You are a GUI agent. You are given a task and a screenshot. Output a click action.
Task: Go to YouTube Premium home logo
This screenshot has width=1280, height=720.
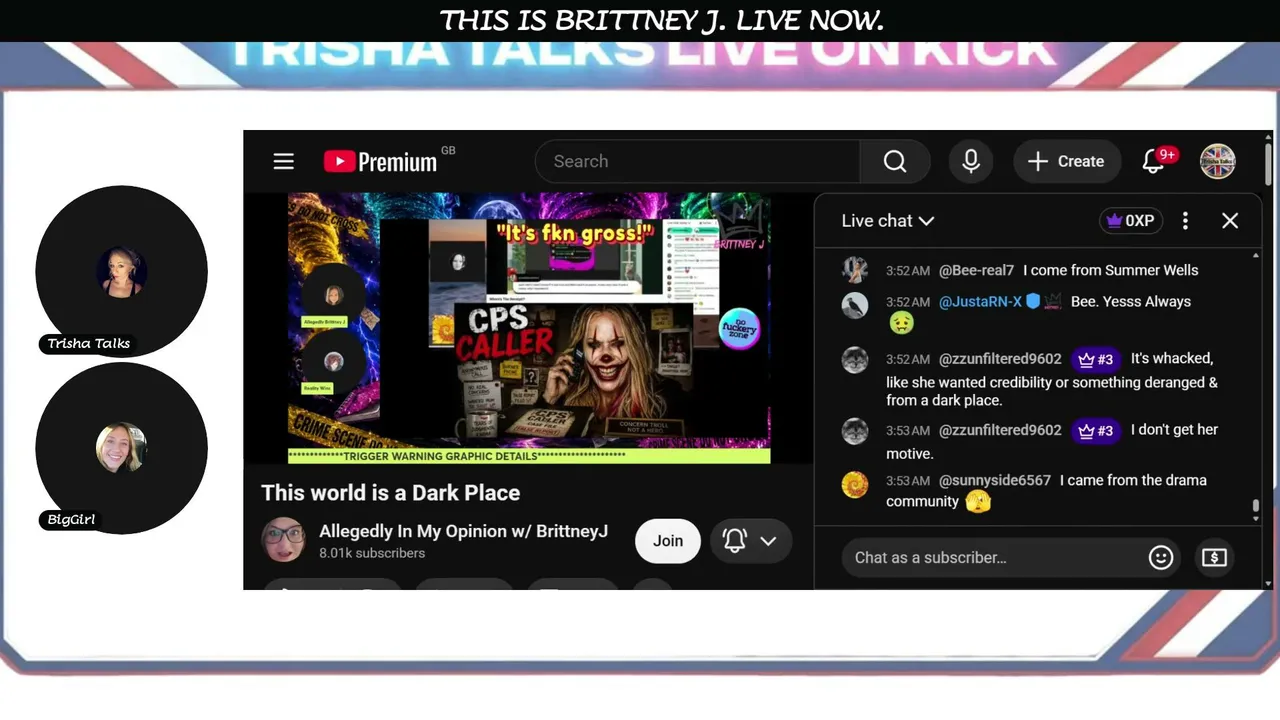click(381, 161)
